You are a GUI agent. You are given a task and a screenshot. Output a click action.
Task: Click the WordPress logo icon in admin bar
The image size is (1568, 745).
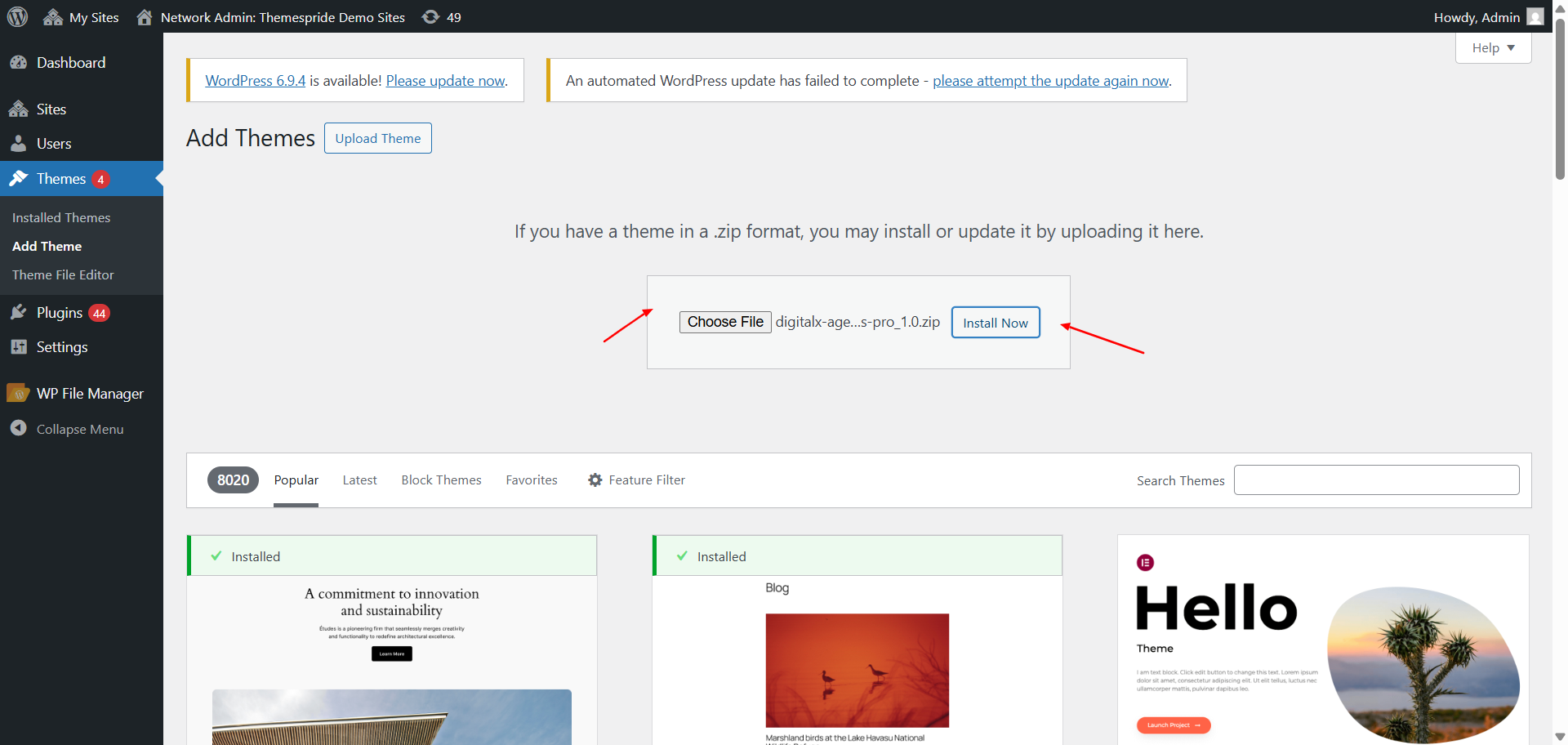pos(17,16)
